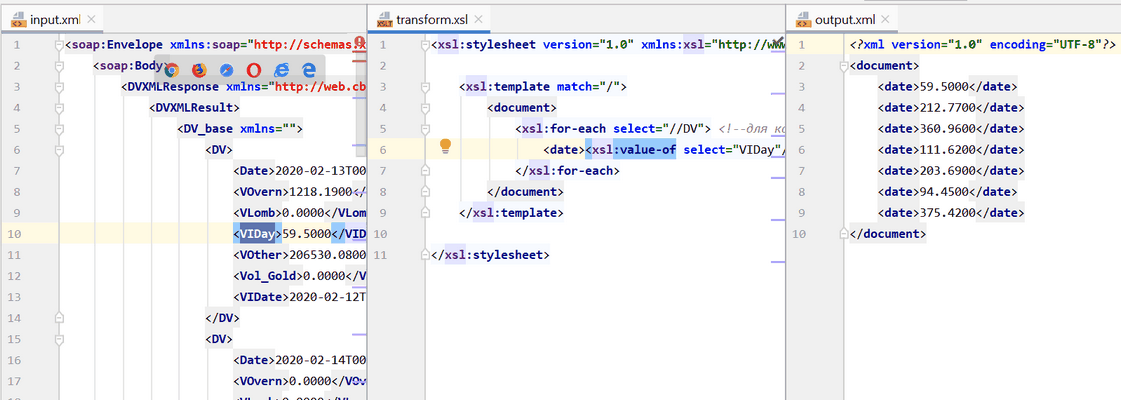Click the red error indicator in input.xml

(x=359, y=45)
